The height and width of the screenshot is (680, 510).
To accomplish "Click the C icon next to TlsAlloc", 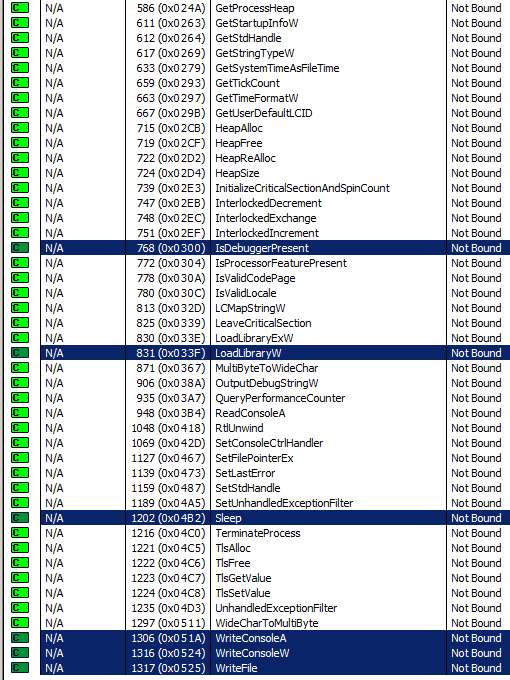I will [x=20, y=548].
